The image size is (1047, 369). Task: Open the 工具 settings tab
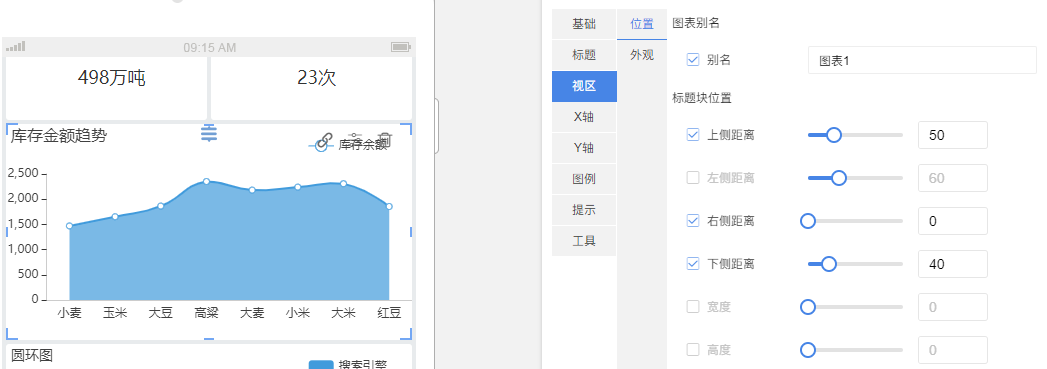click(584, 241)
